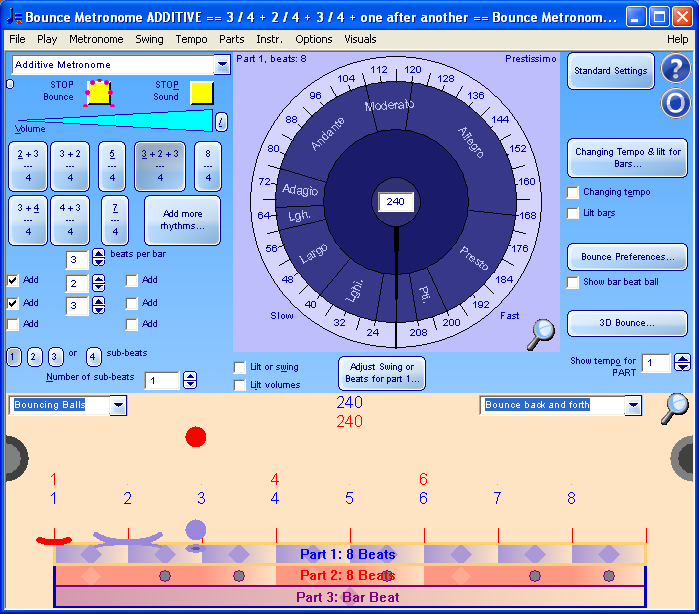Click the note icon beside volume slider

pyautogui.click(x=221, y=122)
